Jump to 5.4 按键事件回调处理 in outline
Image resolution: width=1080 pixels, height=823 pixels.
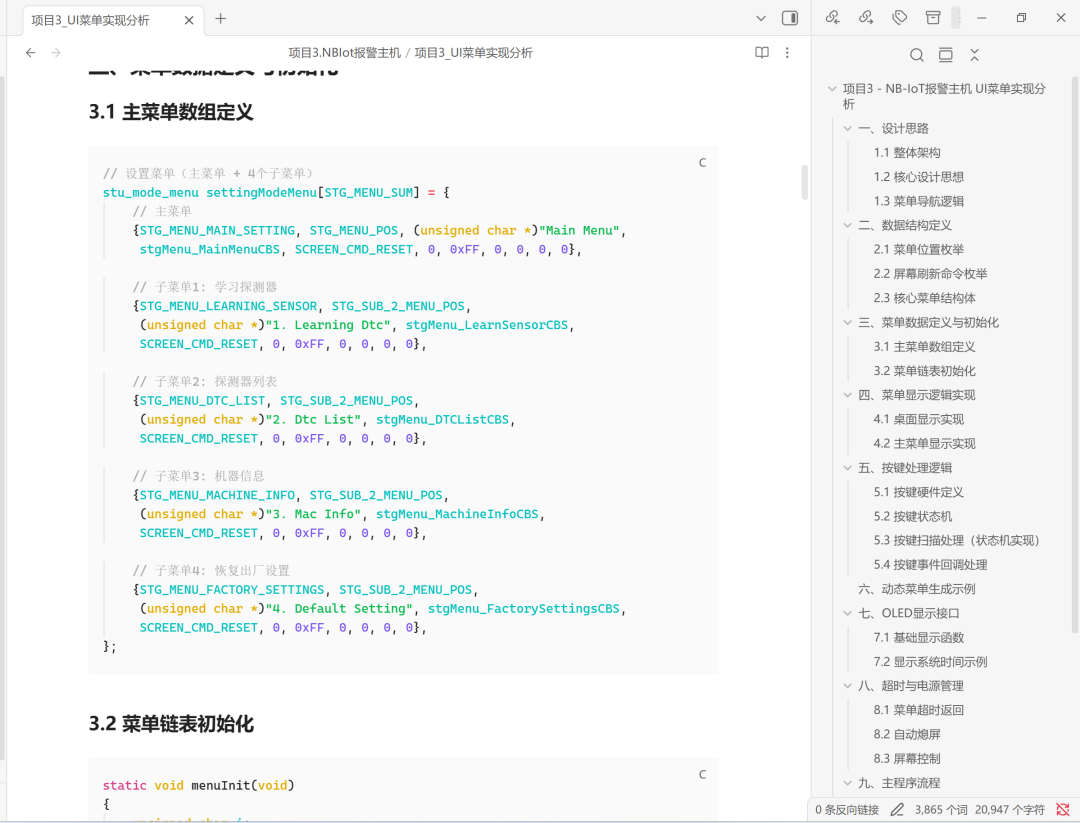[931, 565]
